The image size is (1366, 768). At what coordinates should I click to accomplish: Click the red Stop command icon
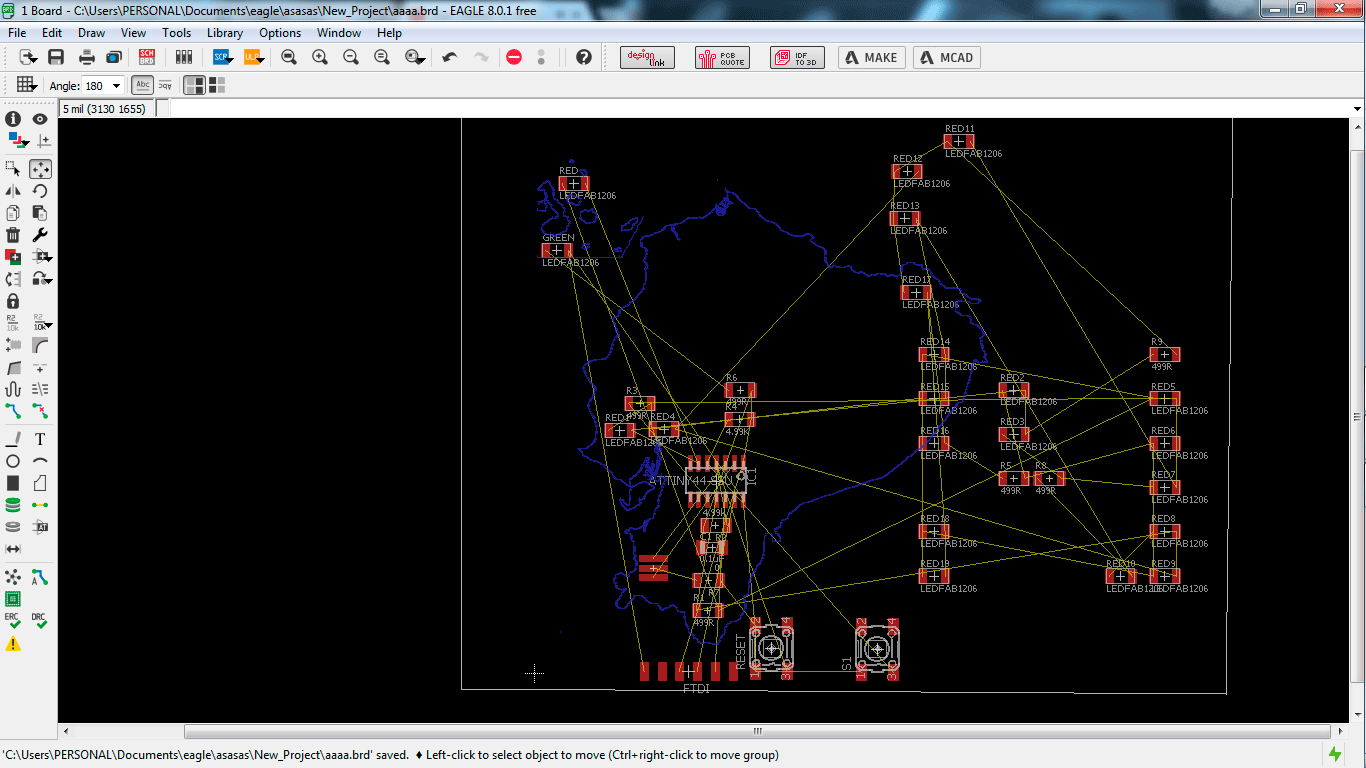tap(514, 57)
